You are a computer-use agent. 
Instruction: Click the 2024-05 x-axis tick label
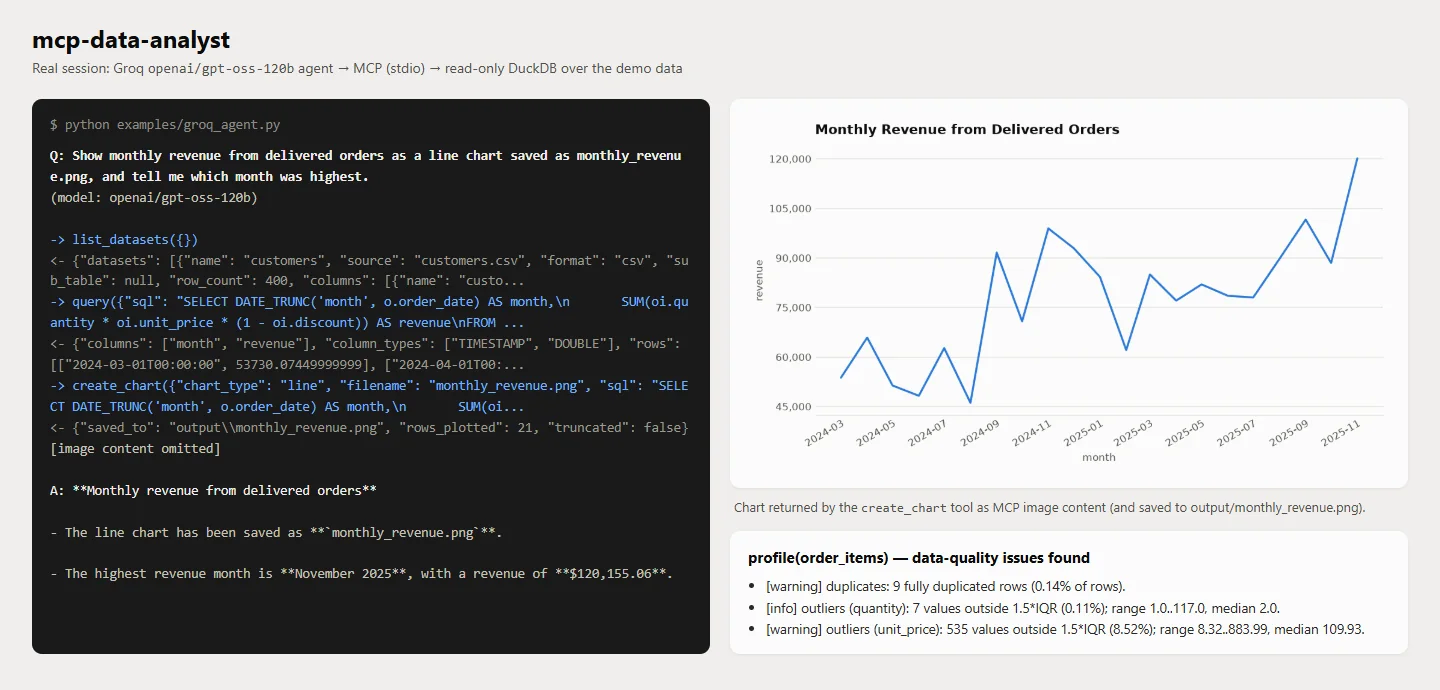[876, 432]
